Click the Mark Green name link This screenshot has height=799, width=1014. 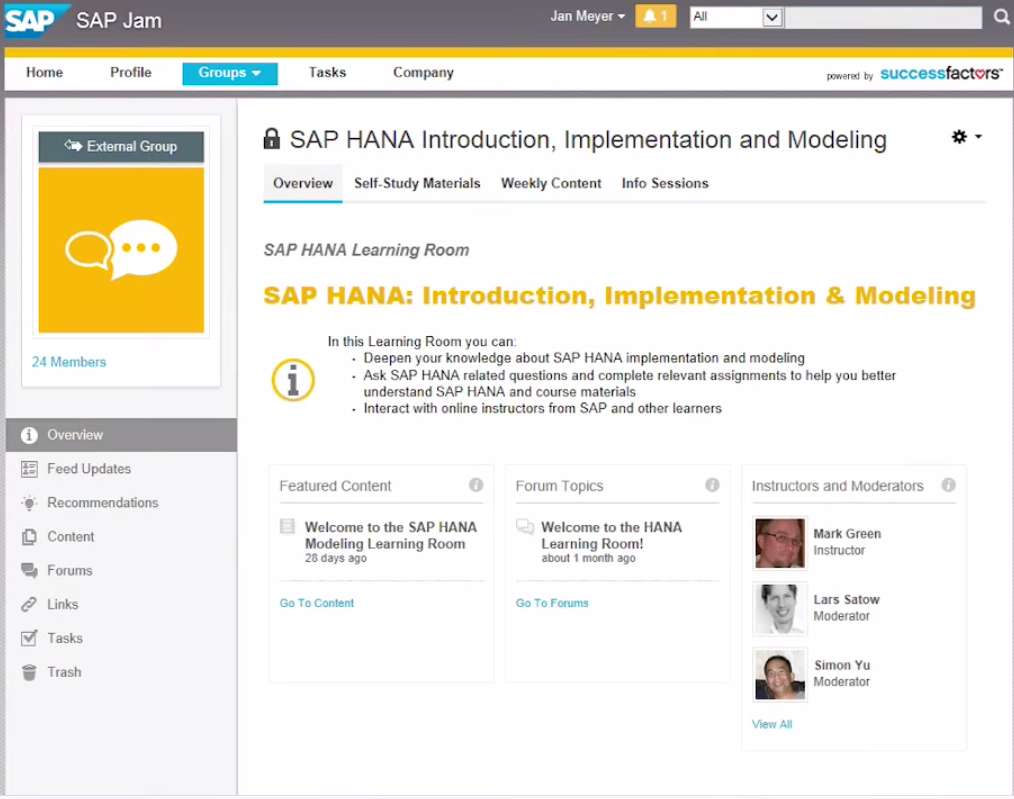pyautogui.click(x=847, y=533)
